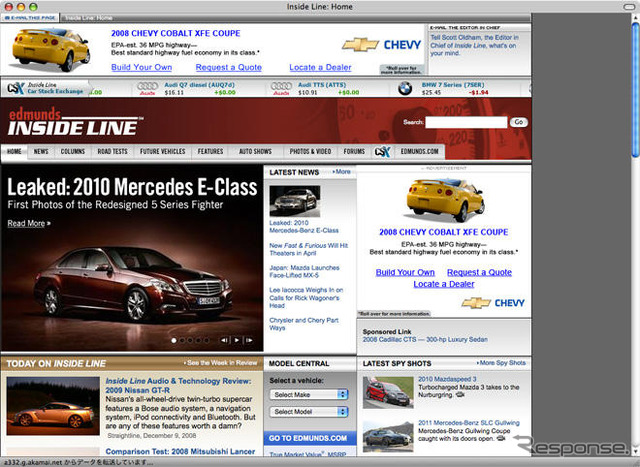Open the Features navigation tab
The height and width of the screenshot is (467, 640).
210,151
